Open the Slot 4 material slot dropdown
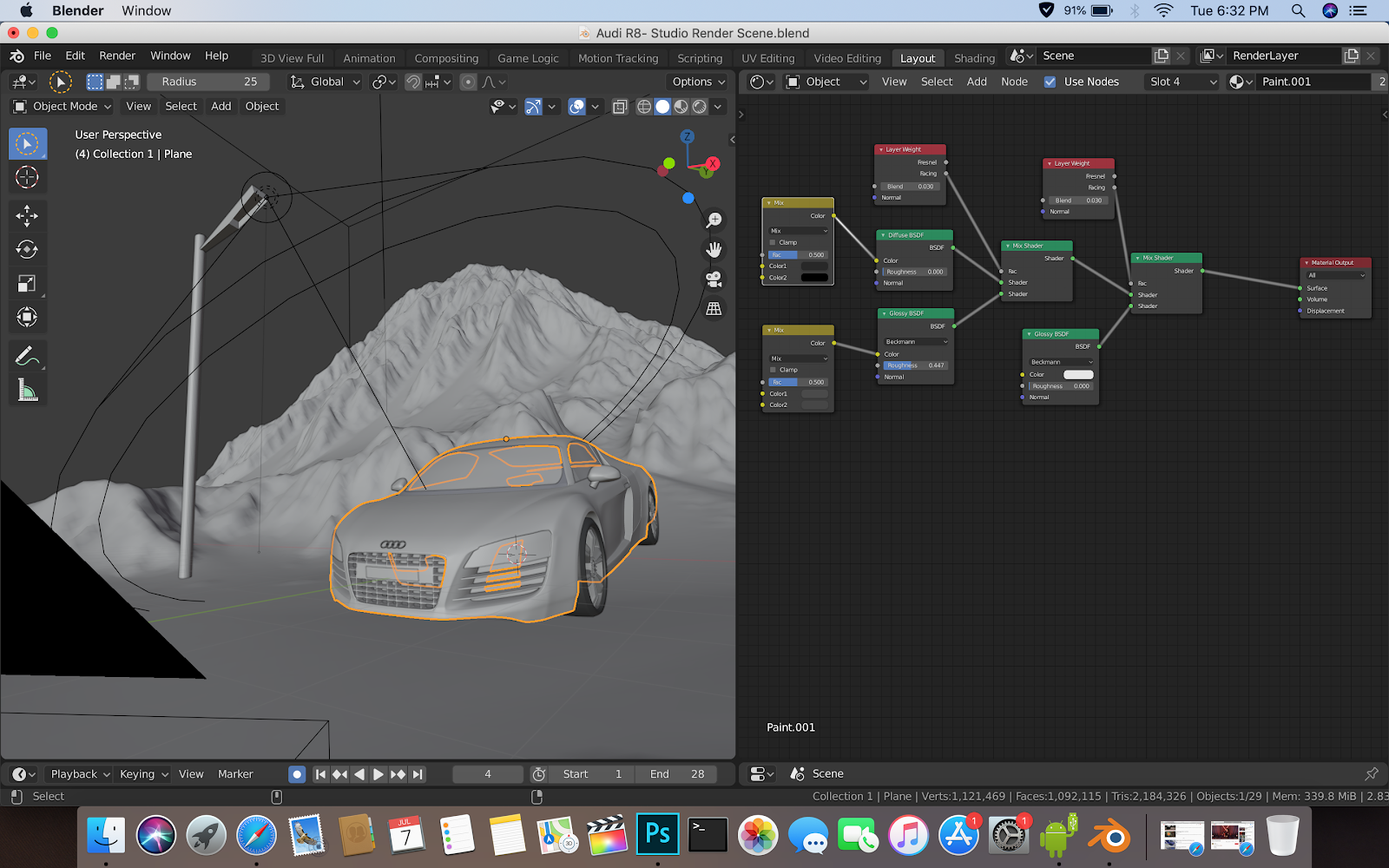The image size is (1389, 868). tap(1181, 81)
